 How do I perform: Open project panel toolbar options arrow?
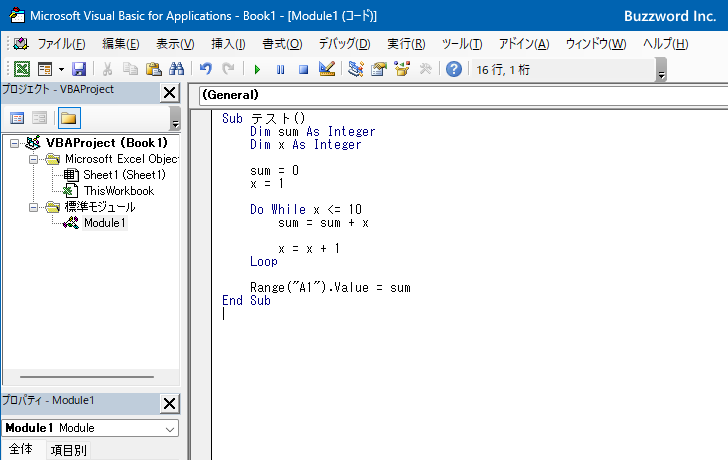tap(175, 118)
